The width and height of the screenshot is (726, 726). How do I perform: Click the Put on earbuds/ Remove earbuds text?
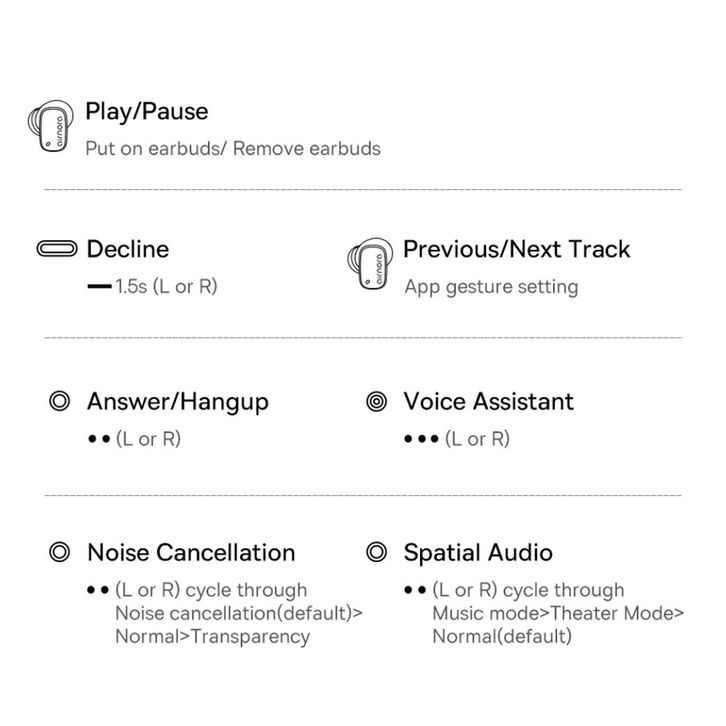[233, 149]
